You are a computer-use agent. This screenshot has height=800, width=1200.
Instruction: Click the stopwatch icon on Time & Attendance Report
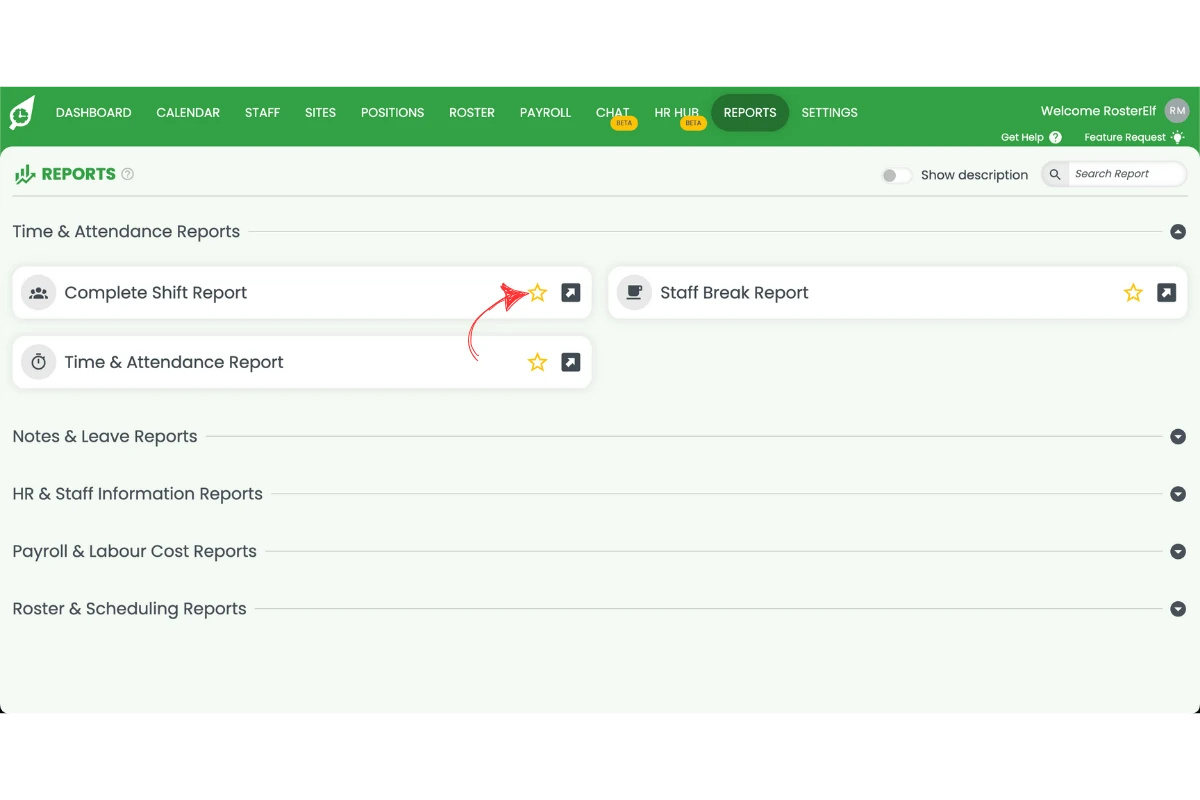(x=39, y=362)
